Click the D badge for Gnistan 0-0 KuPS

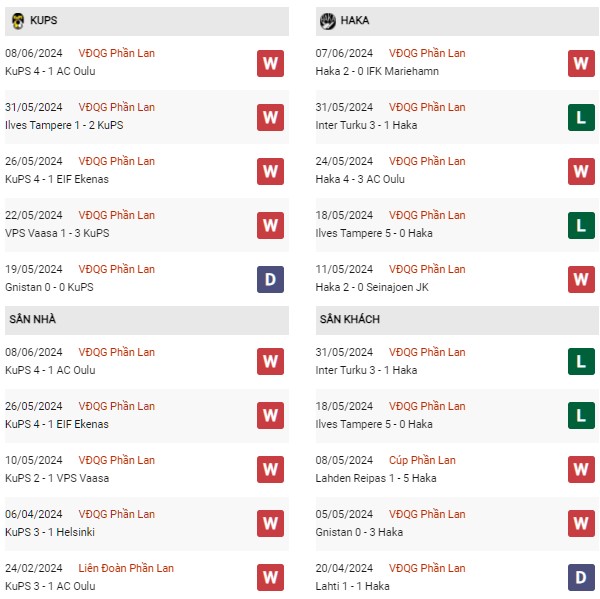(271, 279)
